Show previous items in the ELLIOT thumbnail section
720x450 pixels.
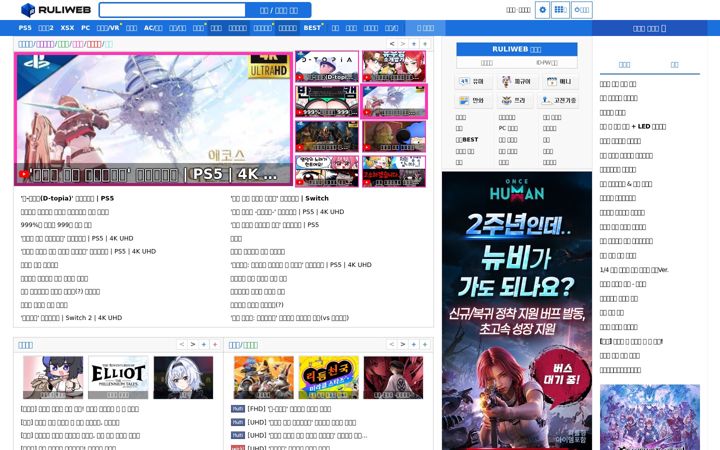coord(182,344)
